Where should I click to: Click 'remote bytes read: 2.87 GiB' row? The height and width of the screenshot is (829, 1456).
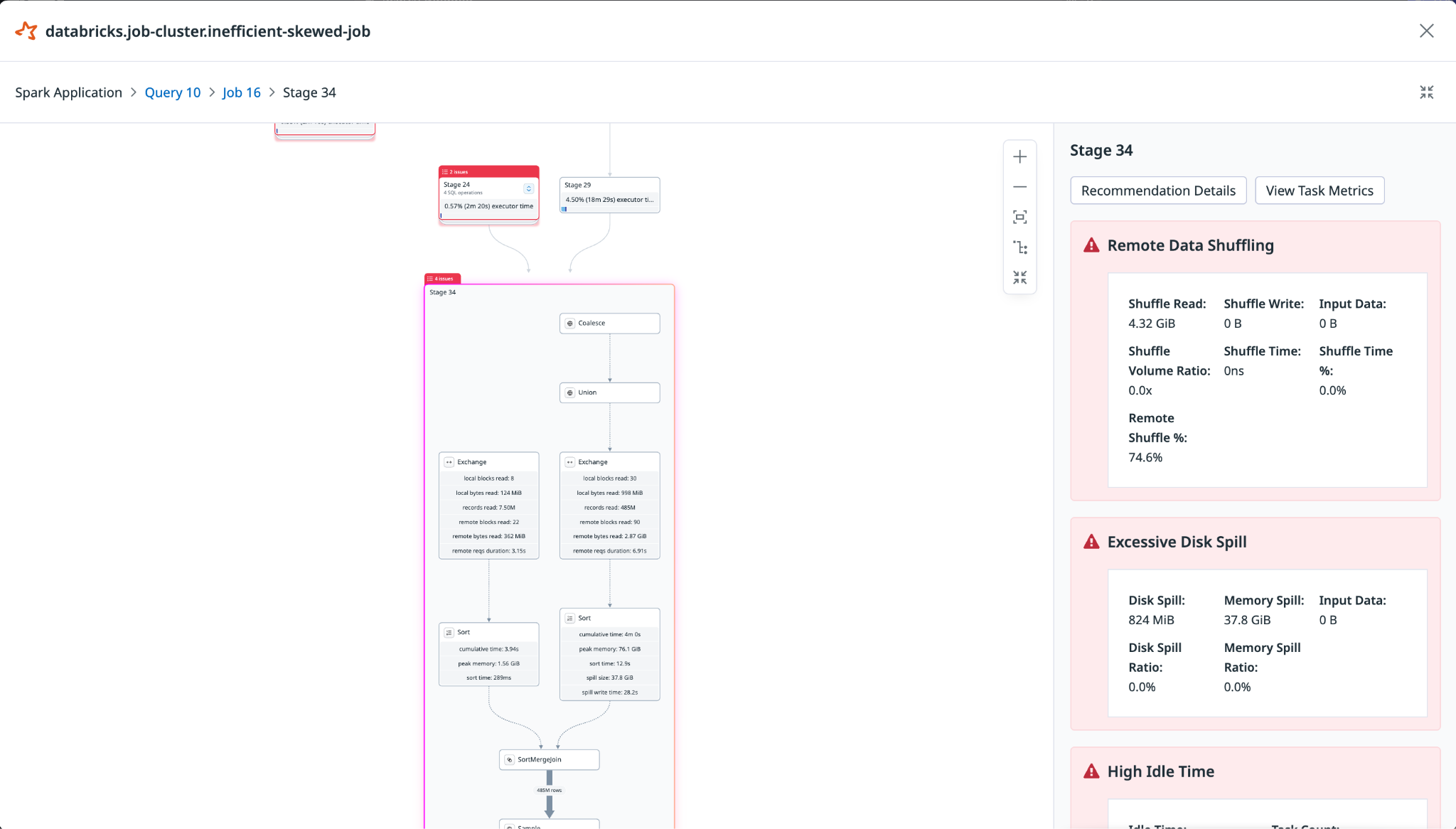point(609,536)
